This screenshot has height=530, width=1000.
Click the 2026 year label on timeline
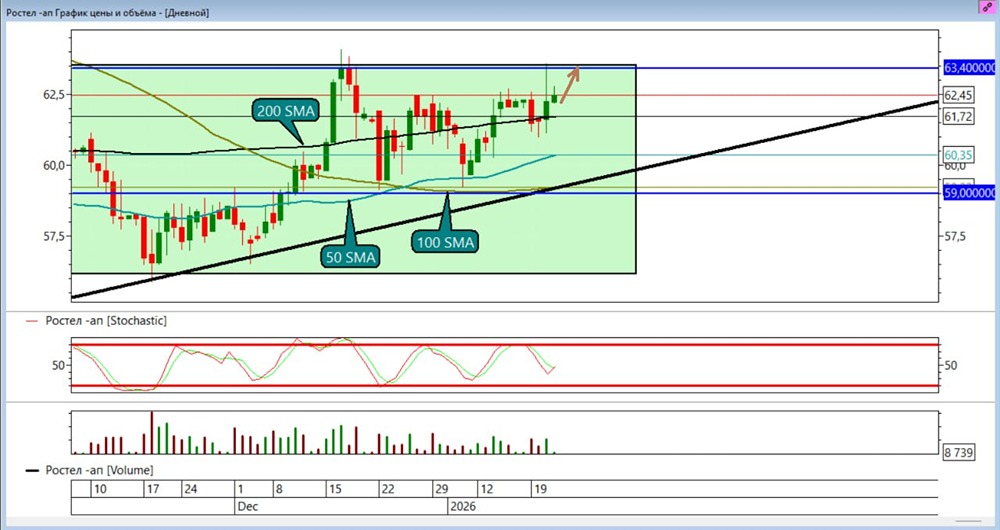tap(463, 506)
